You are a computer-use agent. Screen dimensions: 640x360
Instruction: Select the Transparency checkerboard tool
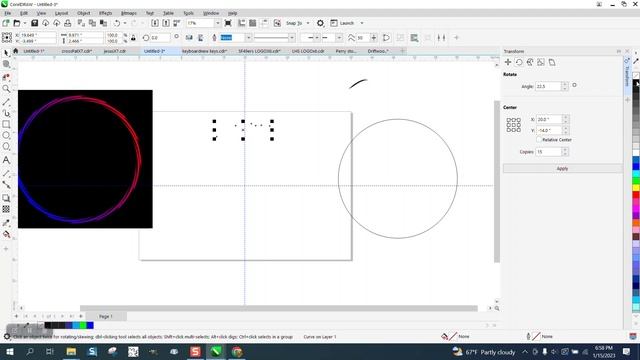pos(6,209)
